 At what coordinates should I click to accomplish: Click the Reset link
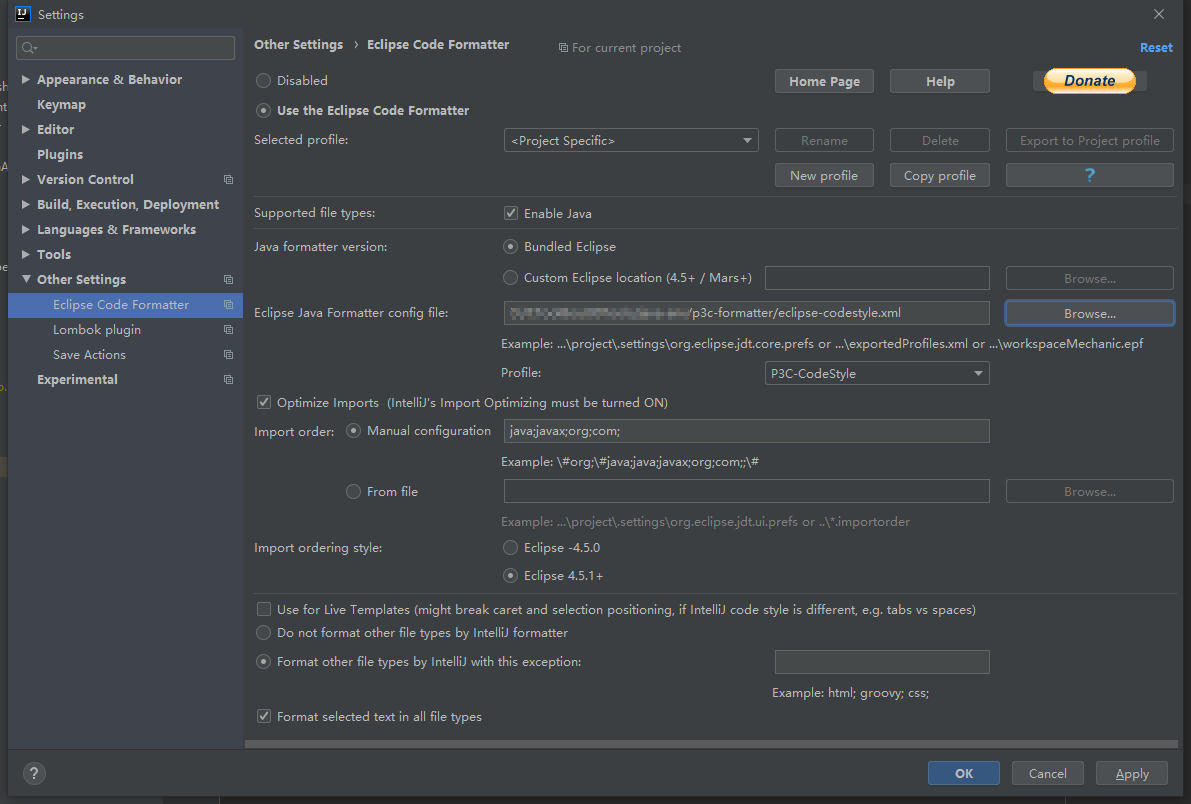[1156, 47]
